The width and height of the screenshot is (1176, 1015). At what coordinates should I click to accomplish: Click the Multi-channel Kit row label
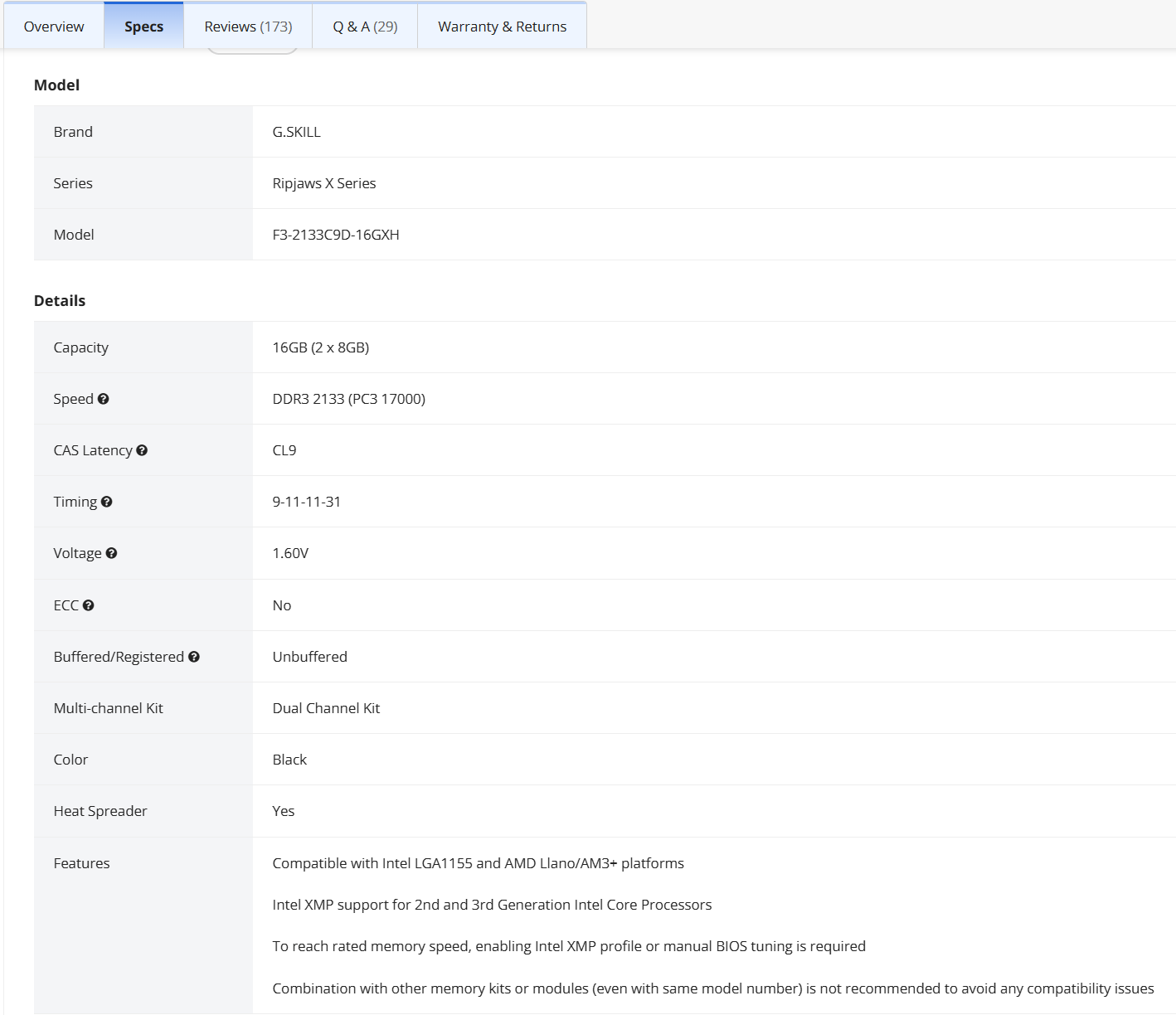[109, 708]
